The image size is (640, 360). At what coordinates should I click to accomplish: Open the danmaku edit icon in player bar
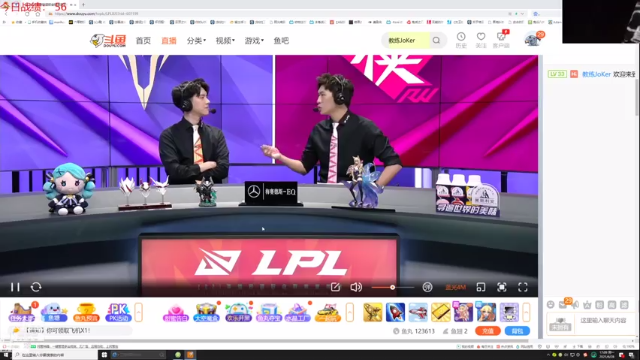tap(336, 287)
